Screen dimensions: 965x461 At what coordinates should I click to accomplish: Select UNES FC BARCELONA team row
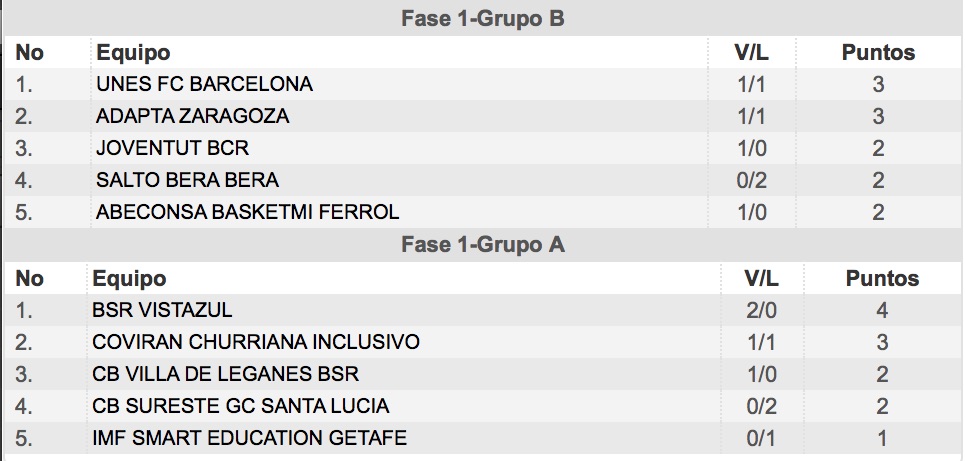pos(482,84)
